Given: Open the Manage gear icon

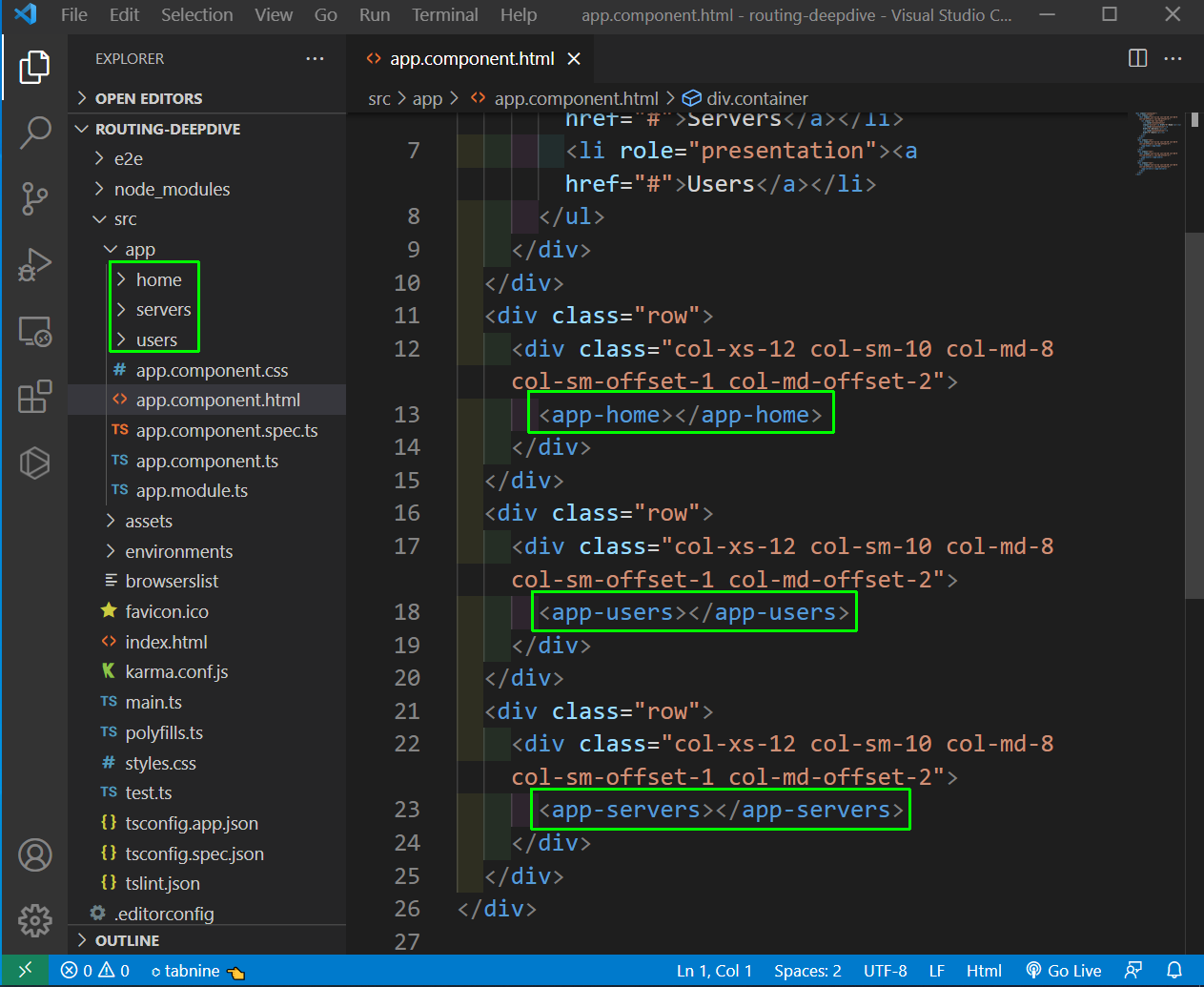Looking at the screenshot, I should tap(34, 921).
